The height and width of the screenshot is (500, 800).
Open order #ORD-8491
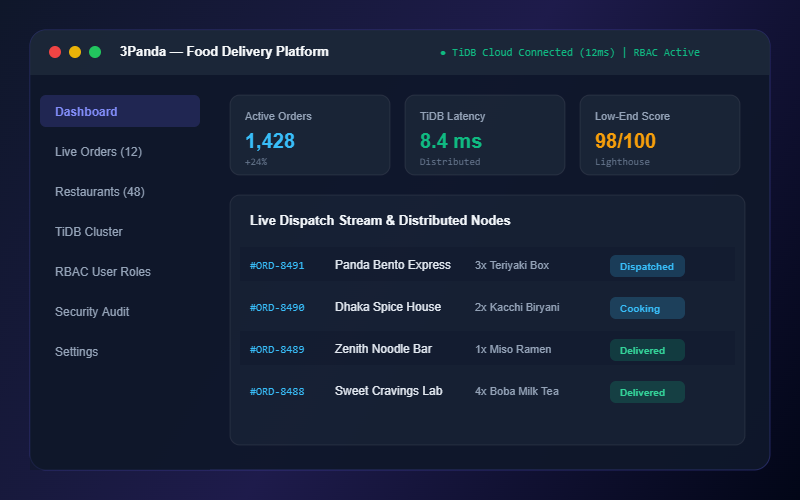coord(277,265)
